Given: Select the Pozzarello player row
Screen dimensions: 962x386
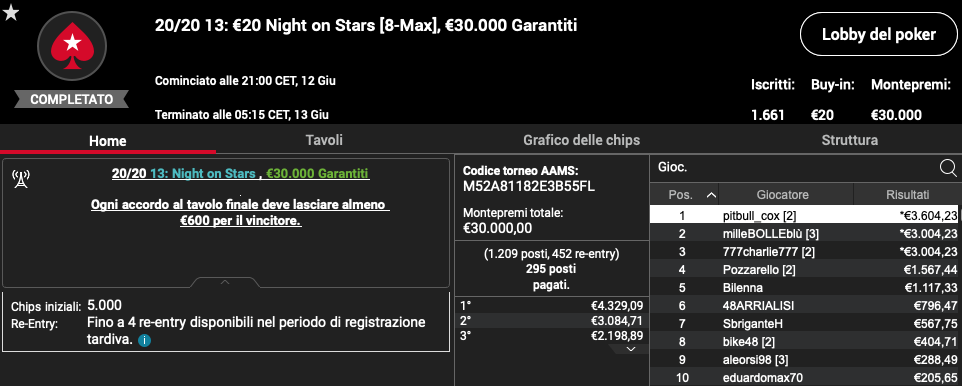Looking at the screenshot, I should click(806, 269).
